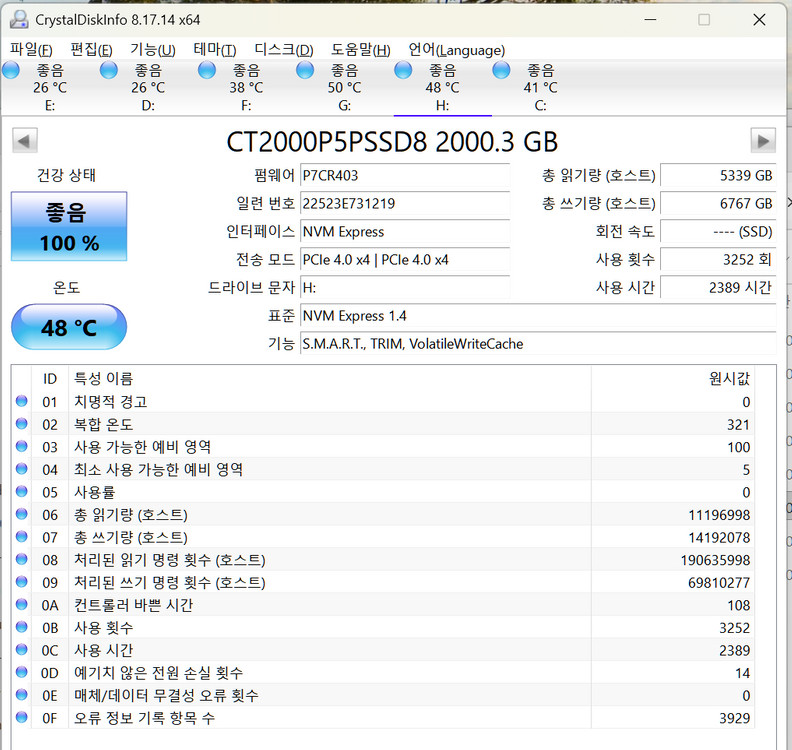Click rotation speed value ---- (SSD)
The image size is (792, 750).
[718, 231]
